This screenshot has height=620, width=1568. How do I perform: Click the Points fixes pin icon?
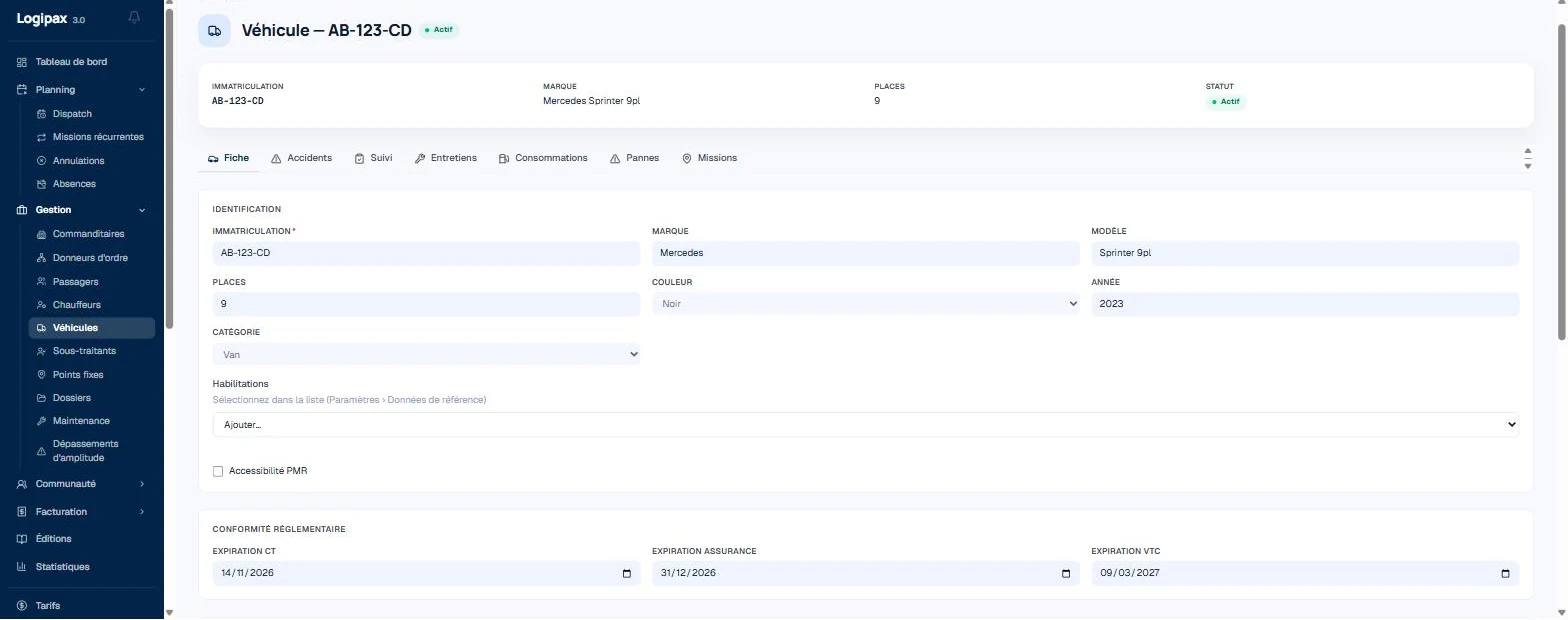(x=41, y=375)
